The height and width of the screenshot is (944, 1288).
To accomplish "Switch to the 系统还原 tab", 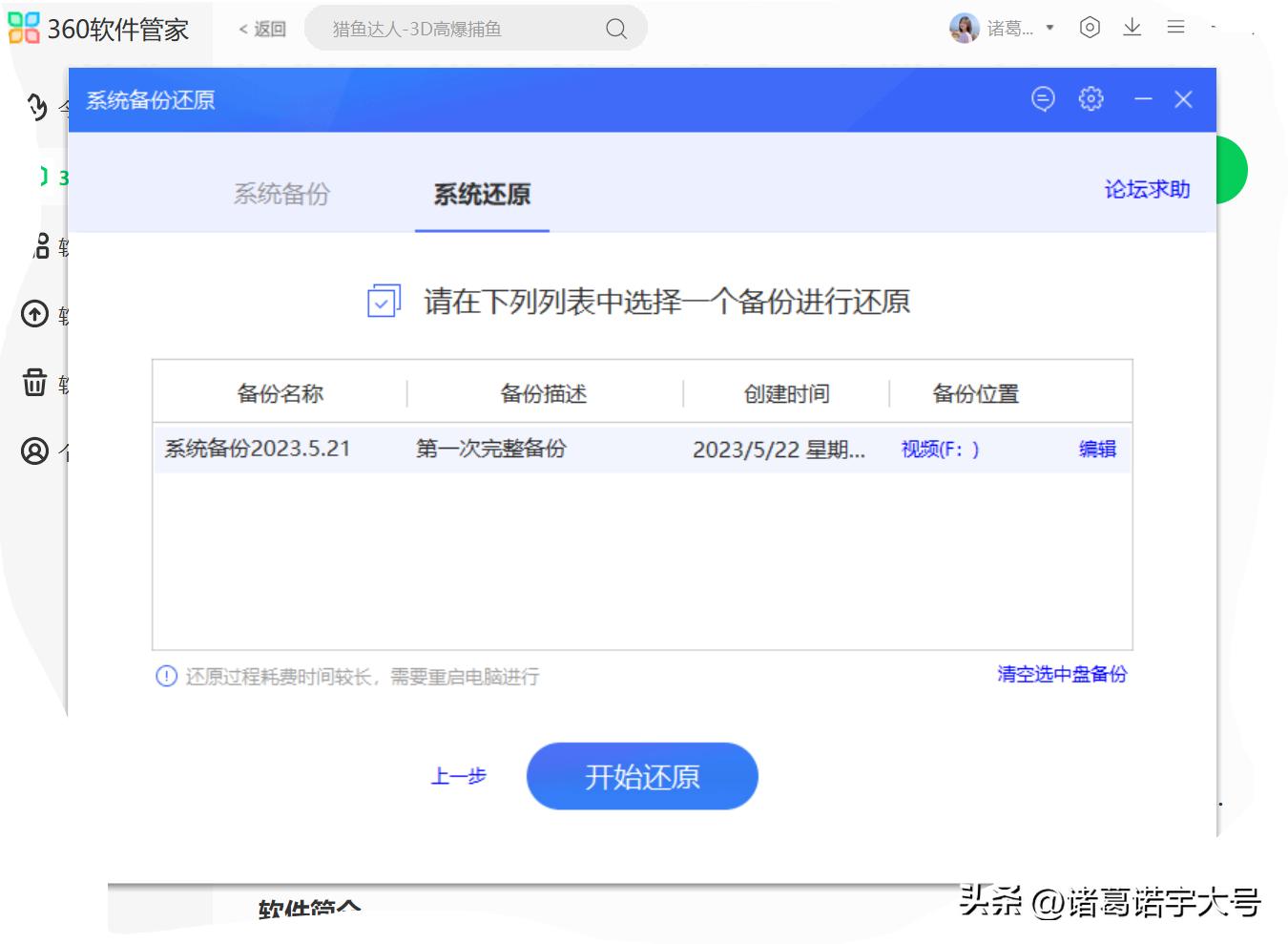I will tap(481, 196).
